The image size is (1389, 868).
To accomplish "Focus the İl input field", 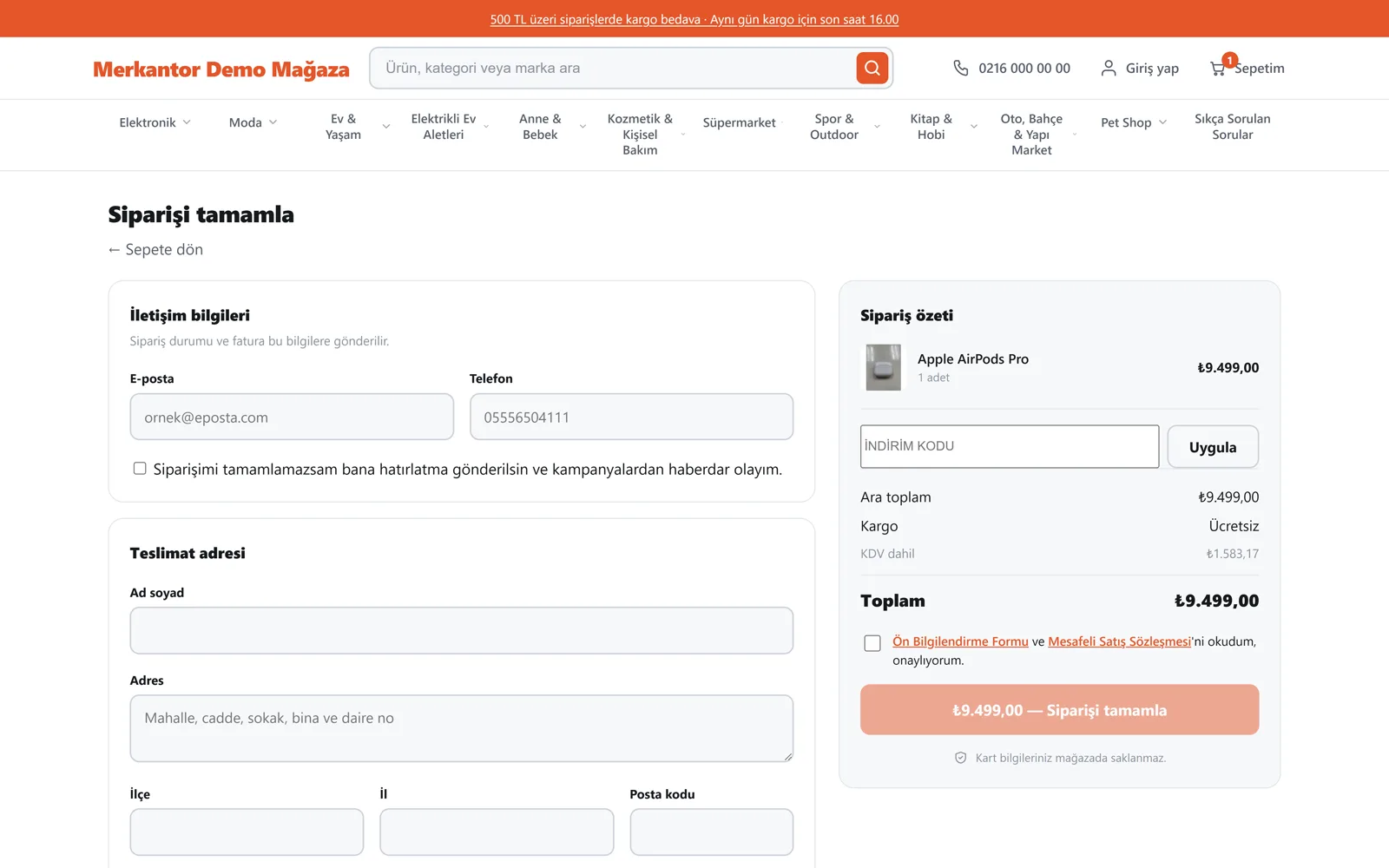I will (x=497, y=832).
